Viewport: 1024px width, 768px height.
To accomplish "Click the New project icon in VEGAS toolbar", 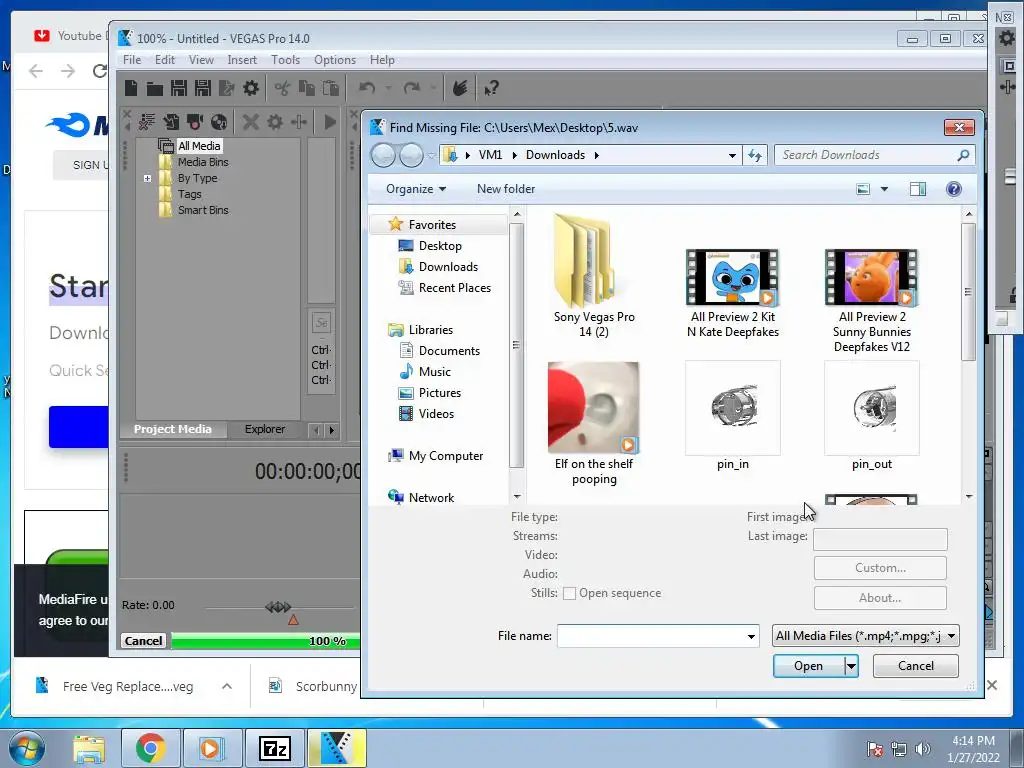I will (131, 88).
